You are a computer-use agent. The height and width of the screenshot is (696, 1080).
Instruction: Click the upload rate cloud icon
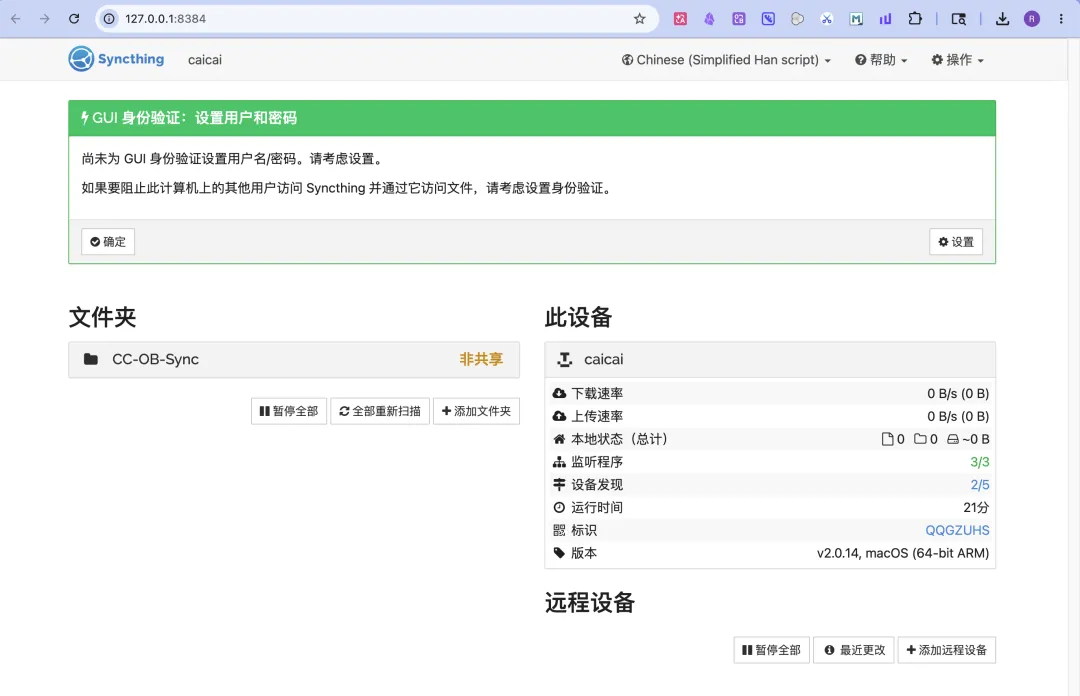(x=559, y=416)
